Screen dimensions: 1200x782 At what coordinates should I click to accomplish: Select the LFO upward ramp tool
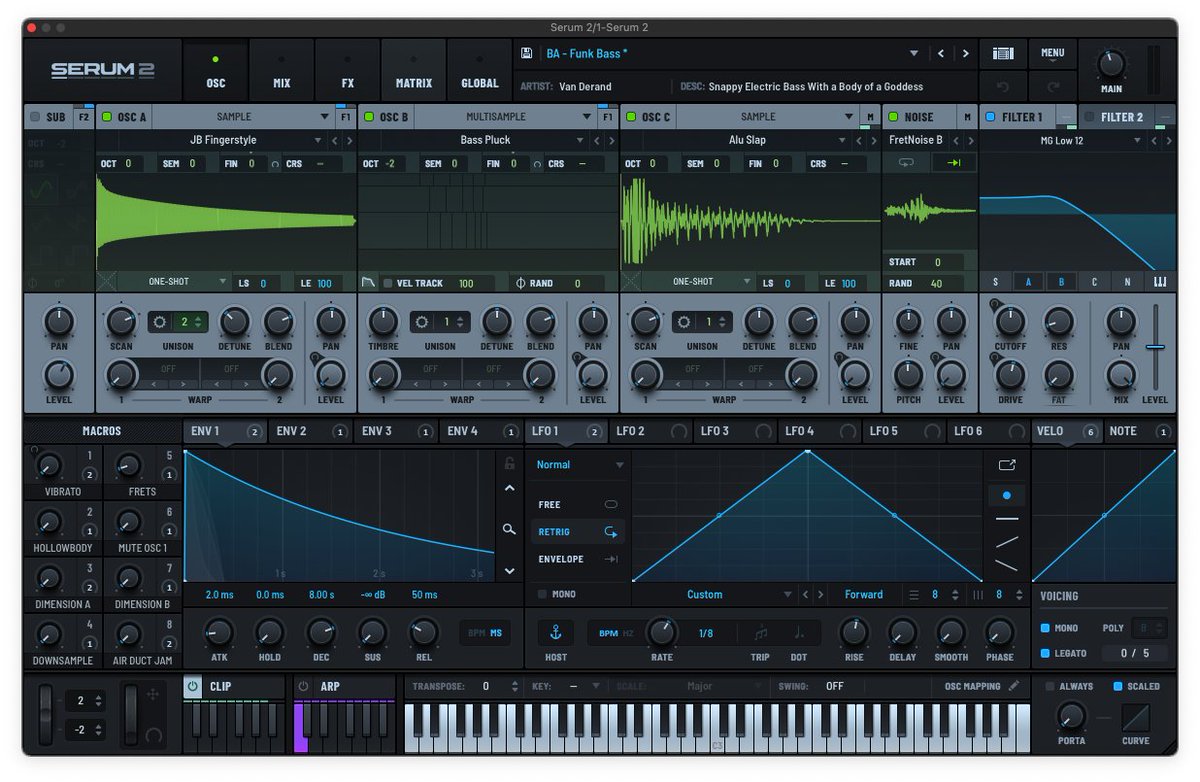1006,542
